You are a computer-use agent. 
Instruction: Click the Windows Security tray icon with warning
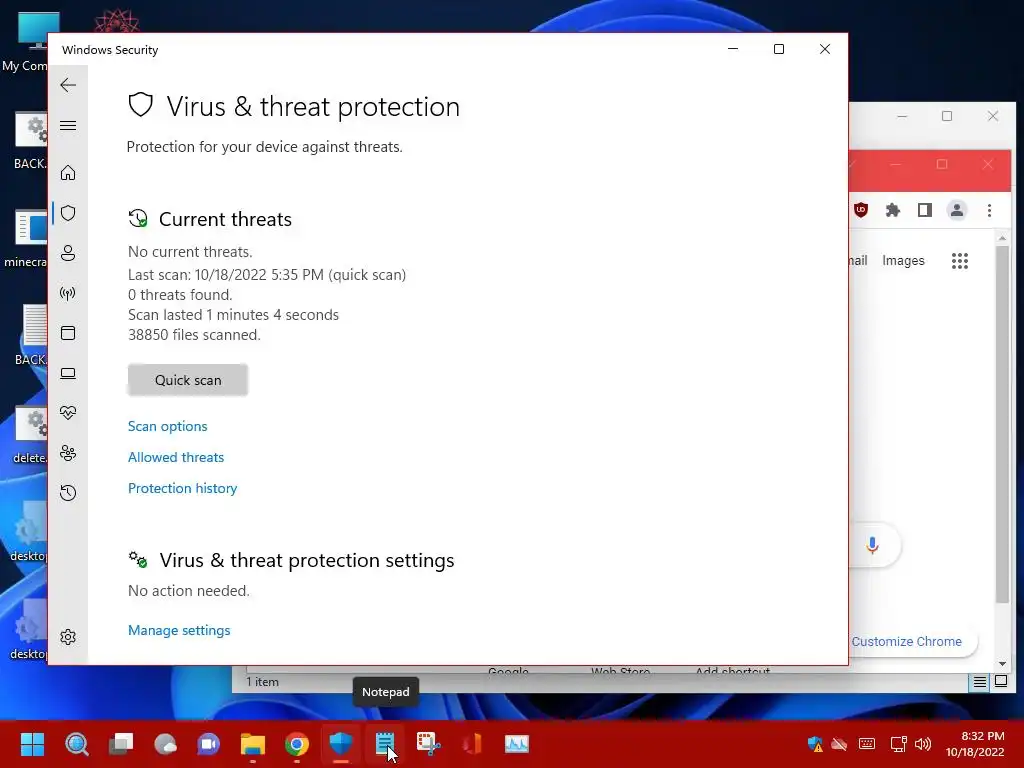[815, 744]
